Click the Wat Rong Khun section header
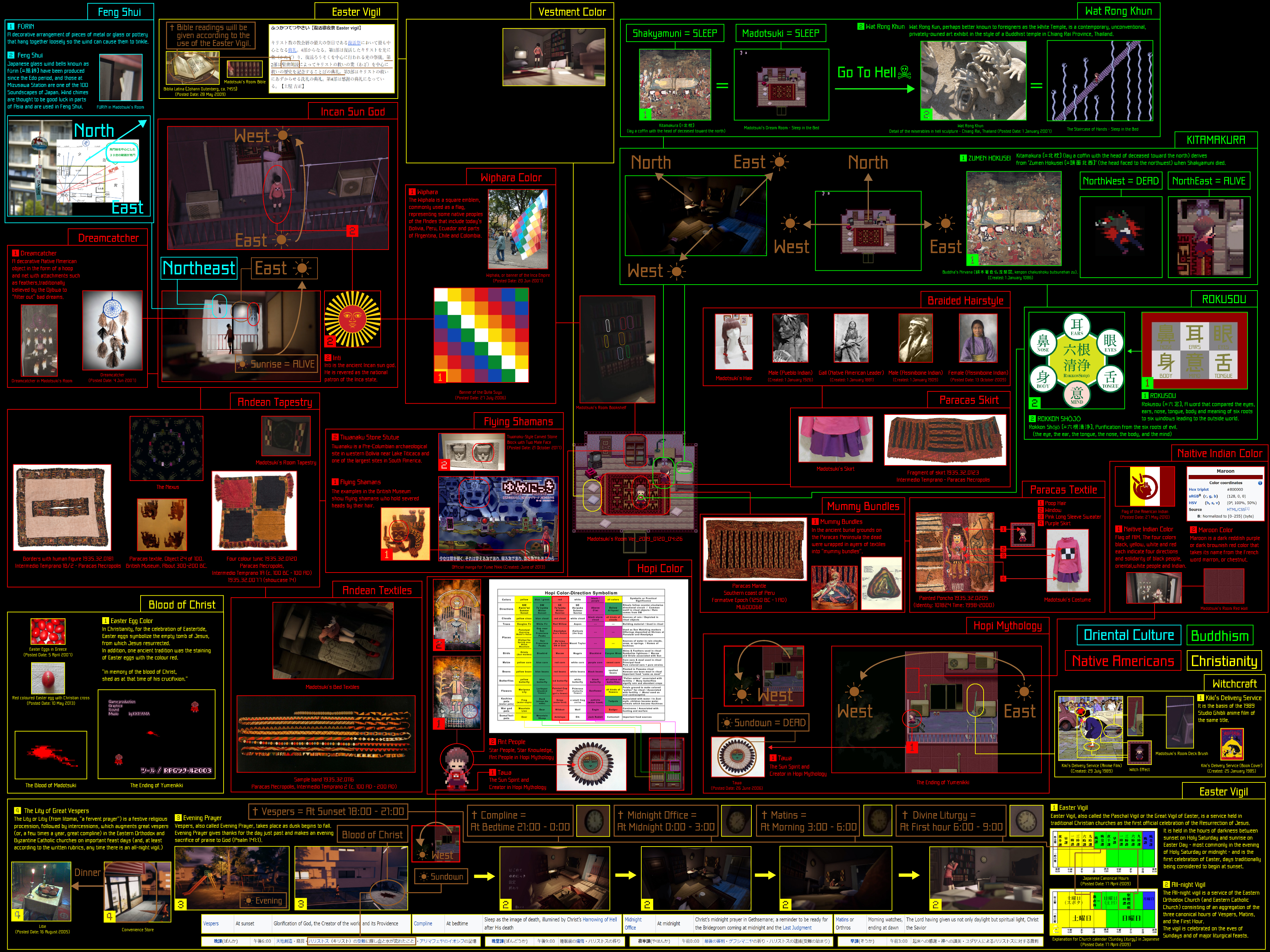Viewport: 1270px width, 952px height. 1119,11
